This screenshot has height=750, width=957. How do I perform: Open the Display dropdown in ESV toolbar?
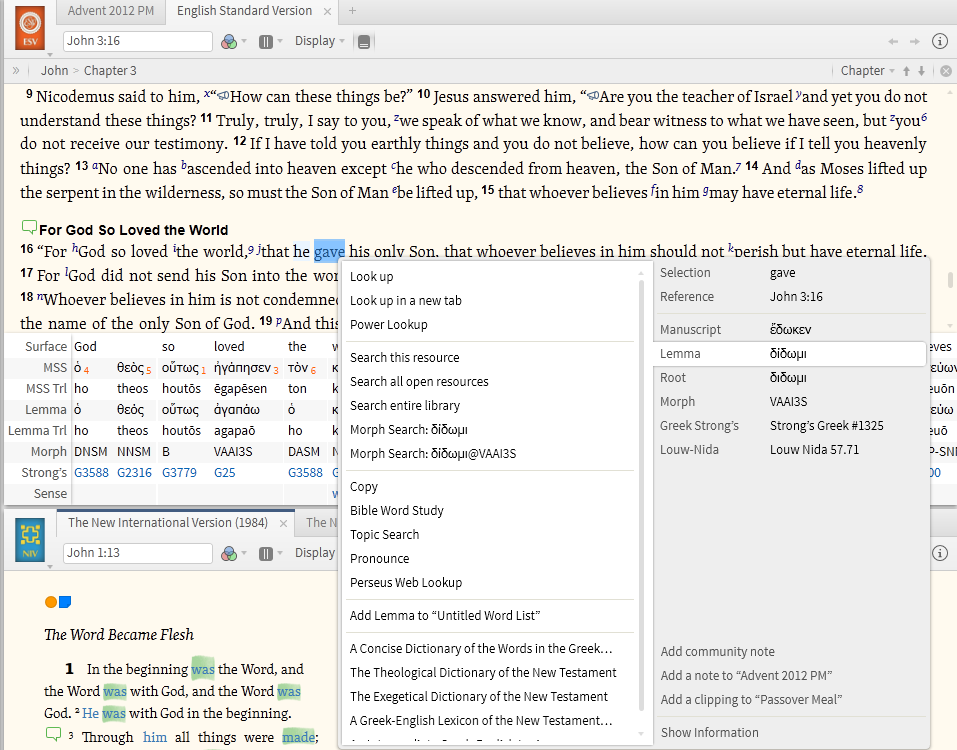click(320, 41)
